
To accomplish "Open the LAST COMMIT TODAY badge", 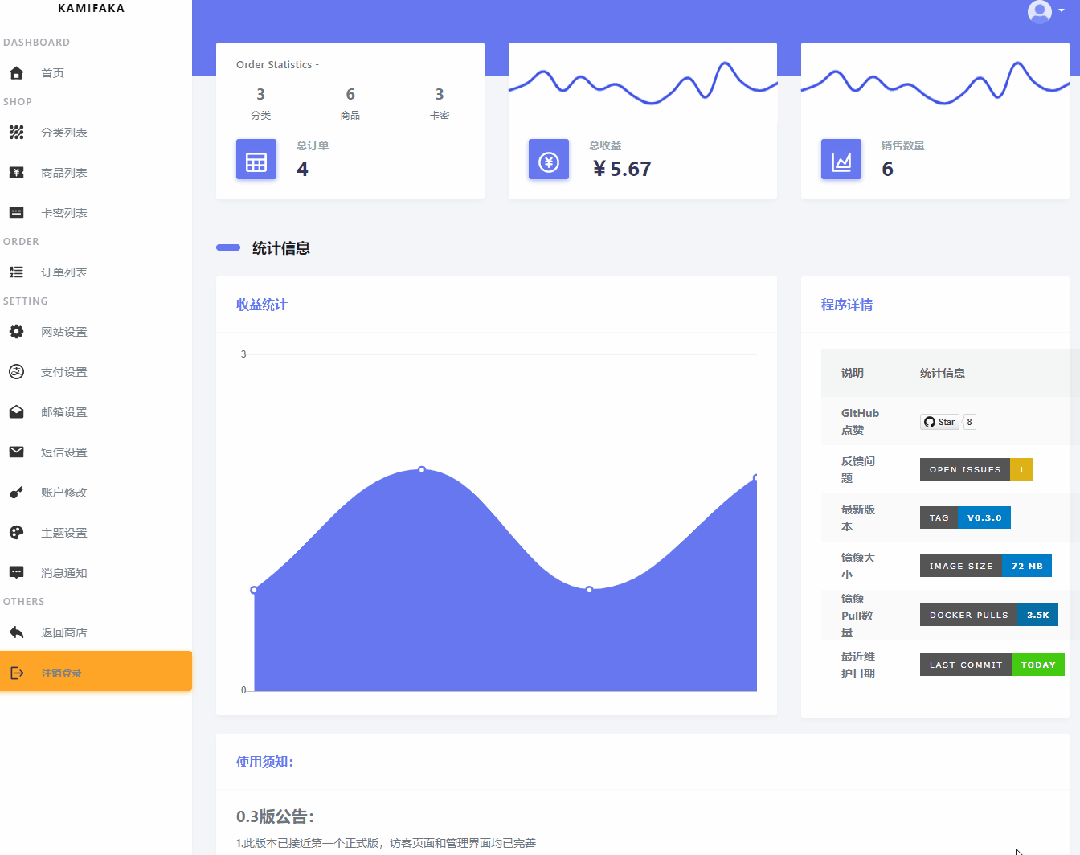I will point(992,665).
